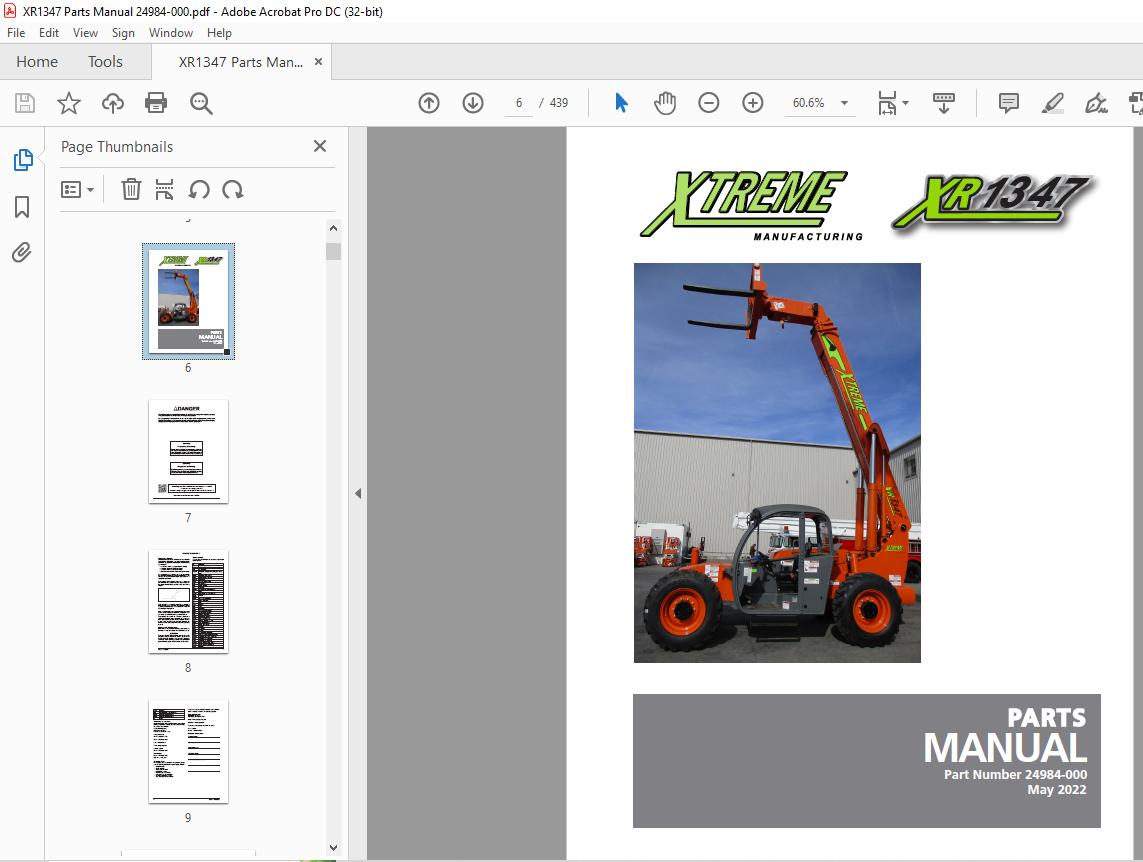The width and height of the screenshot is (1143, 862).
Task: Click the PARTS heading on cover page
Action: pyautogui.click(x=1047, y=718)
